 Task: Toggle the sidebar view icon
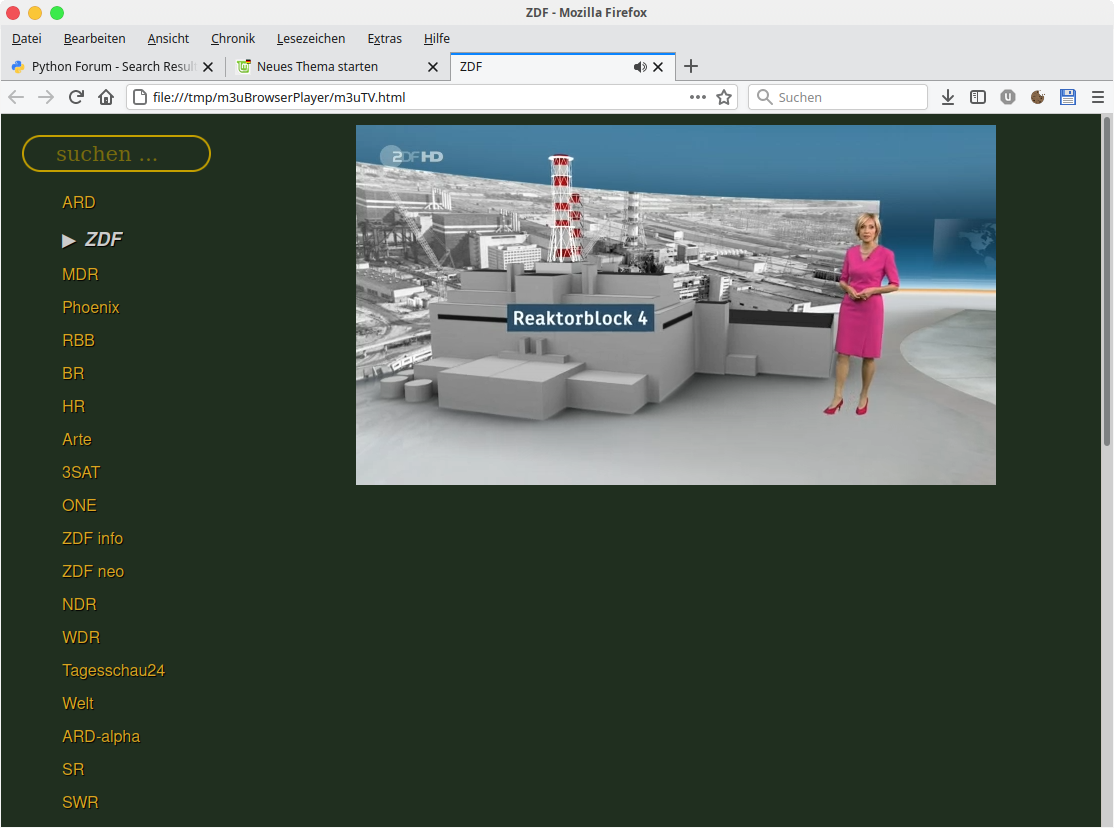tap(978, 97)
